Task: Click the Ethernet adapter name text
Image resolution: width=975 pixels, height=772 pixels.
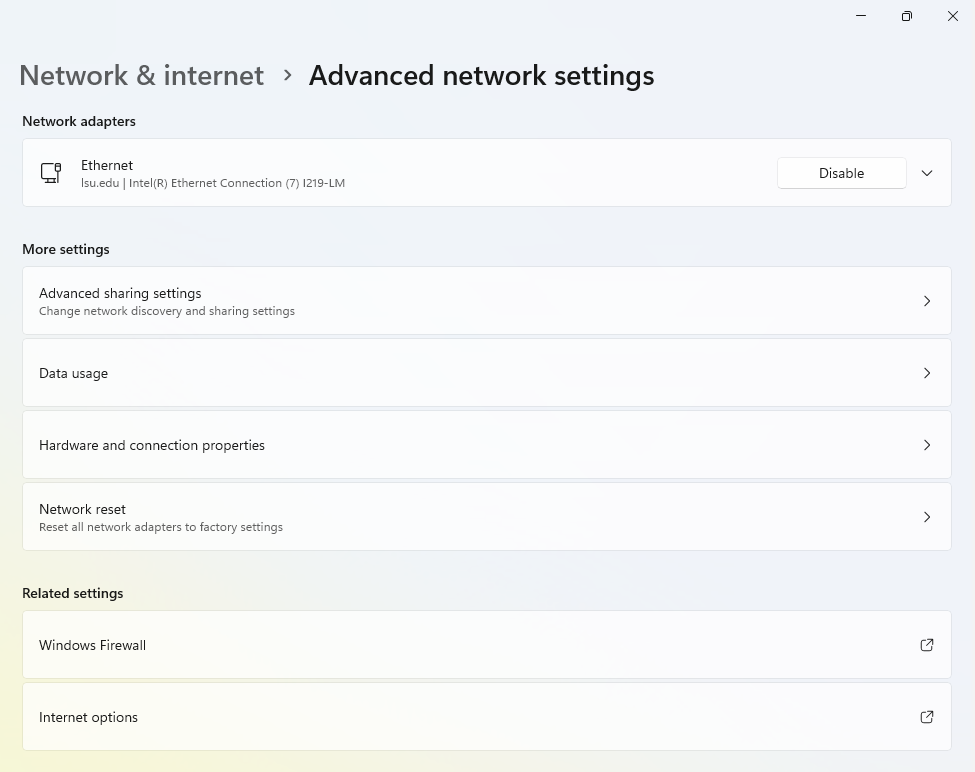Action: point(107,165)
